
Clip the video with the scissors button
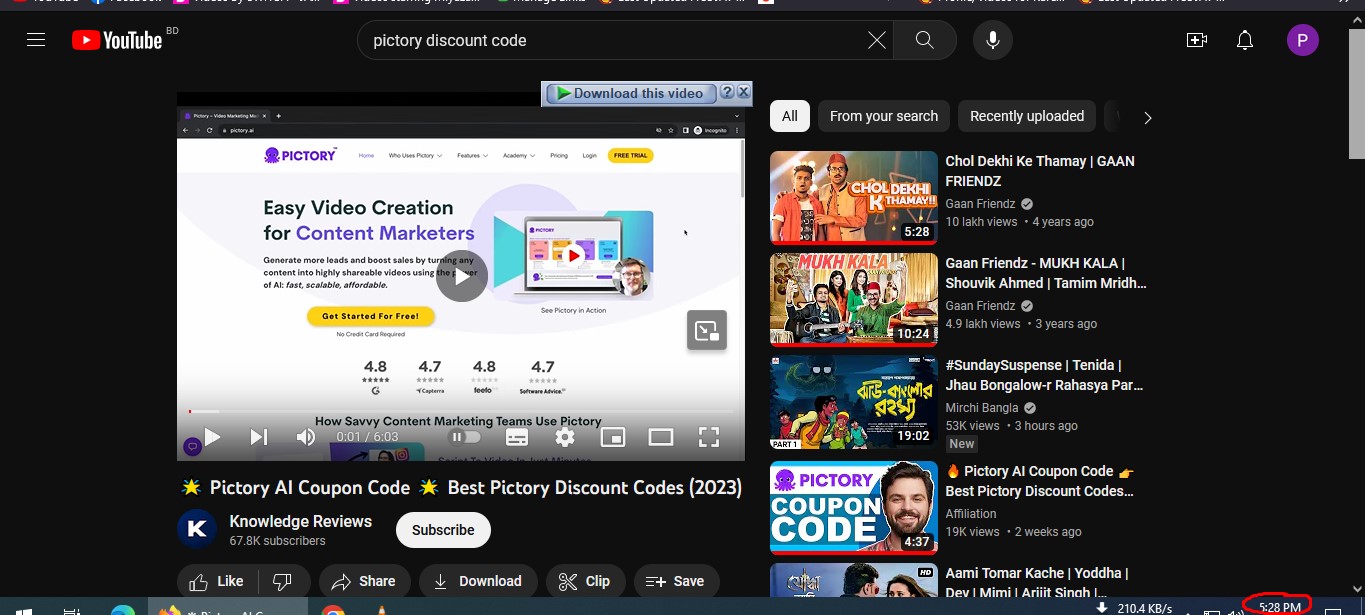click(x=585, y=581)
